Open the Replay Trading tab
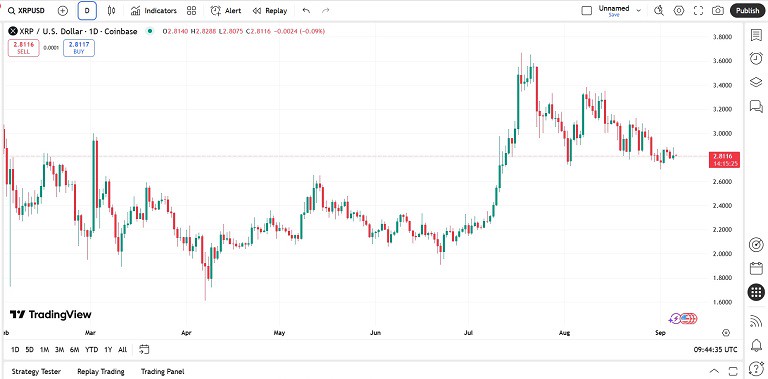 [x=101, y=372]
